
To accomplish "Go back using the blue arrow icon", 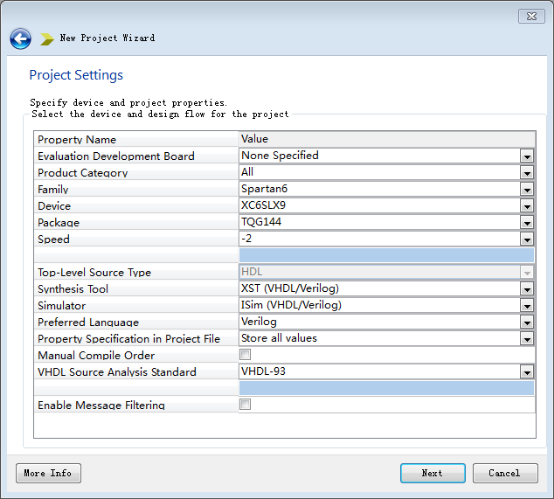I will [x=20, y=39].
